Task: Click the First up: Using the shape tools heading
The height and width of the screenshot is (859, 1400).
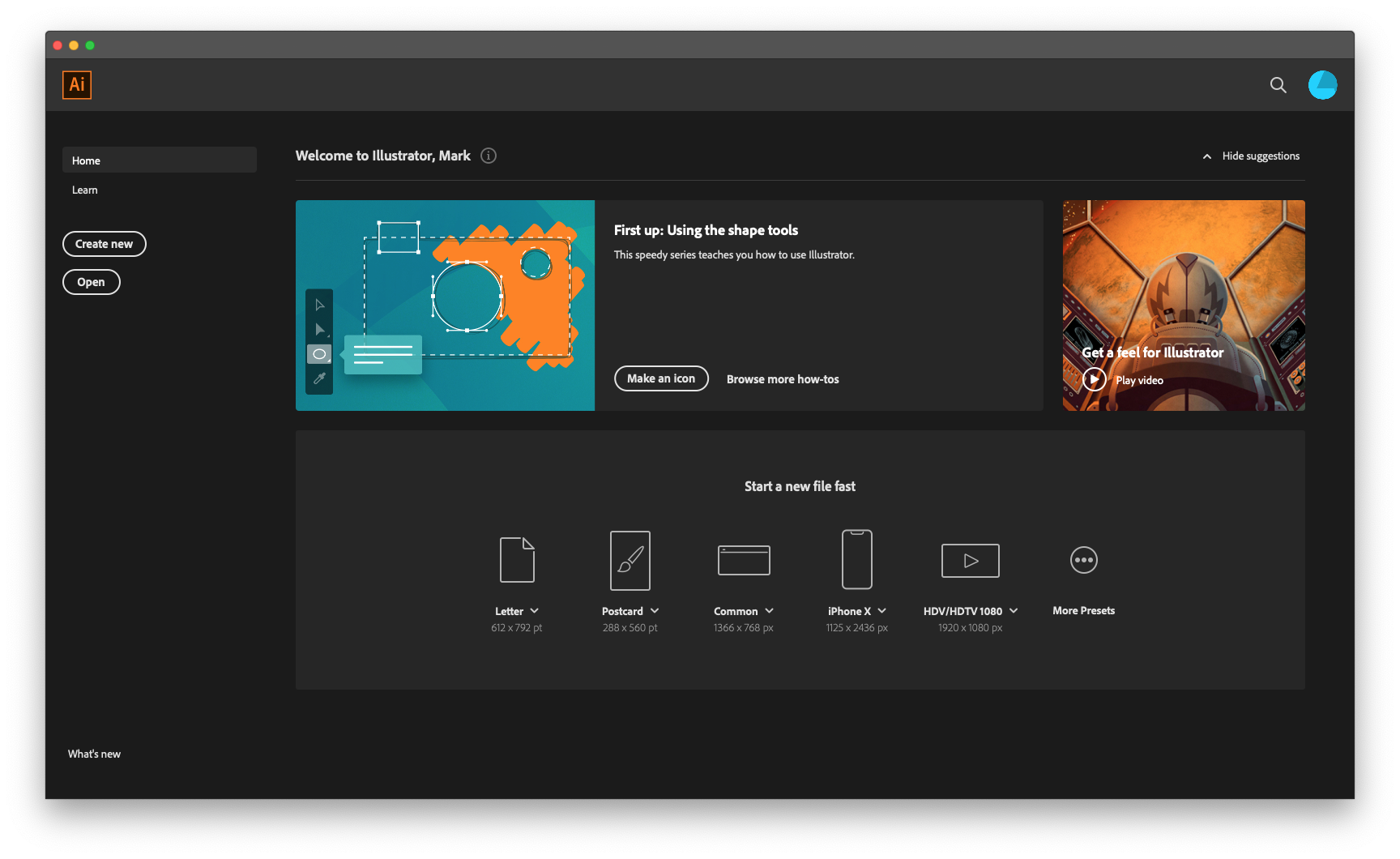Action: [706, 230]
